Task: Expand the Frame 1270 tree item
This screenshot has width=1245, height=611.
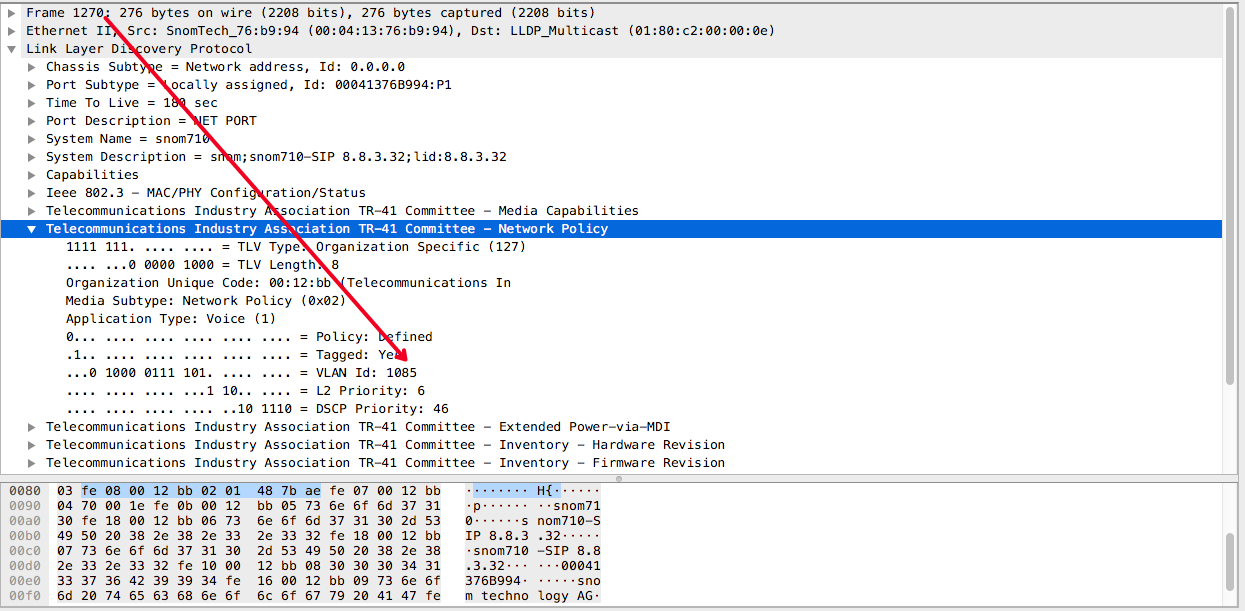Action: tap(13, 12)
